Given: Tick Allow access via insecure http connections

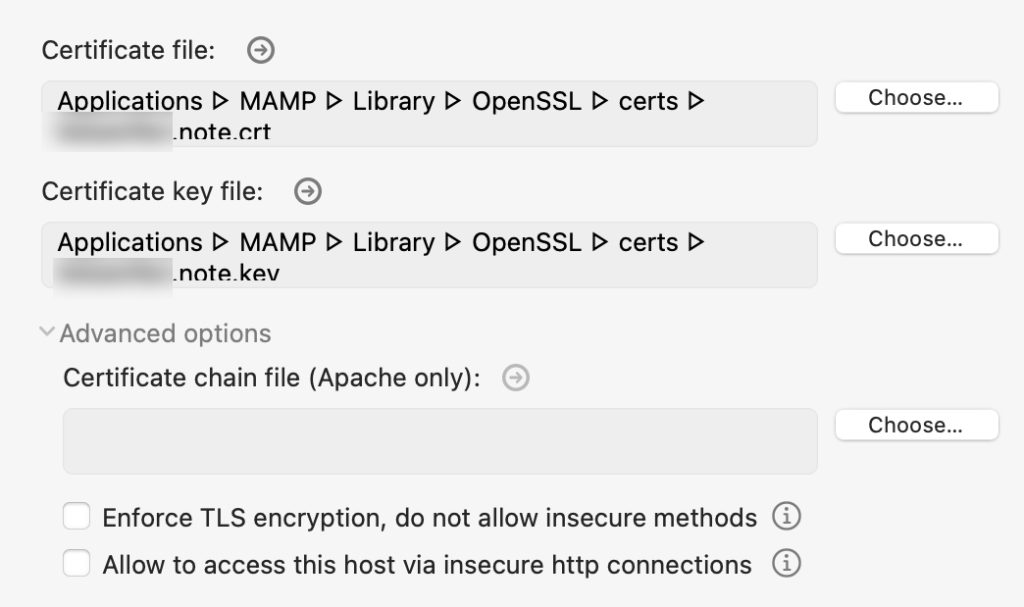Looking at the screenshot, I should click(x=77, y=564).
